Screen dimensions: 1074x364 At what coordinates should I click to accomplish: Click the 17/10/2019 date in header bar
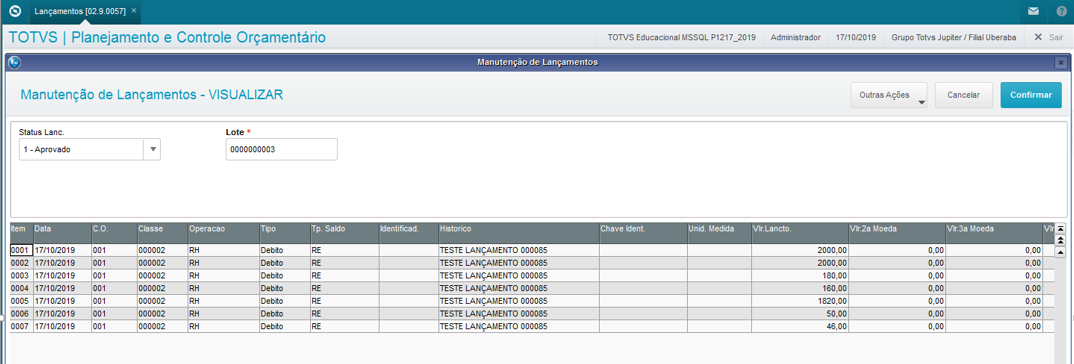click(x=856, y=37)
